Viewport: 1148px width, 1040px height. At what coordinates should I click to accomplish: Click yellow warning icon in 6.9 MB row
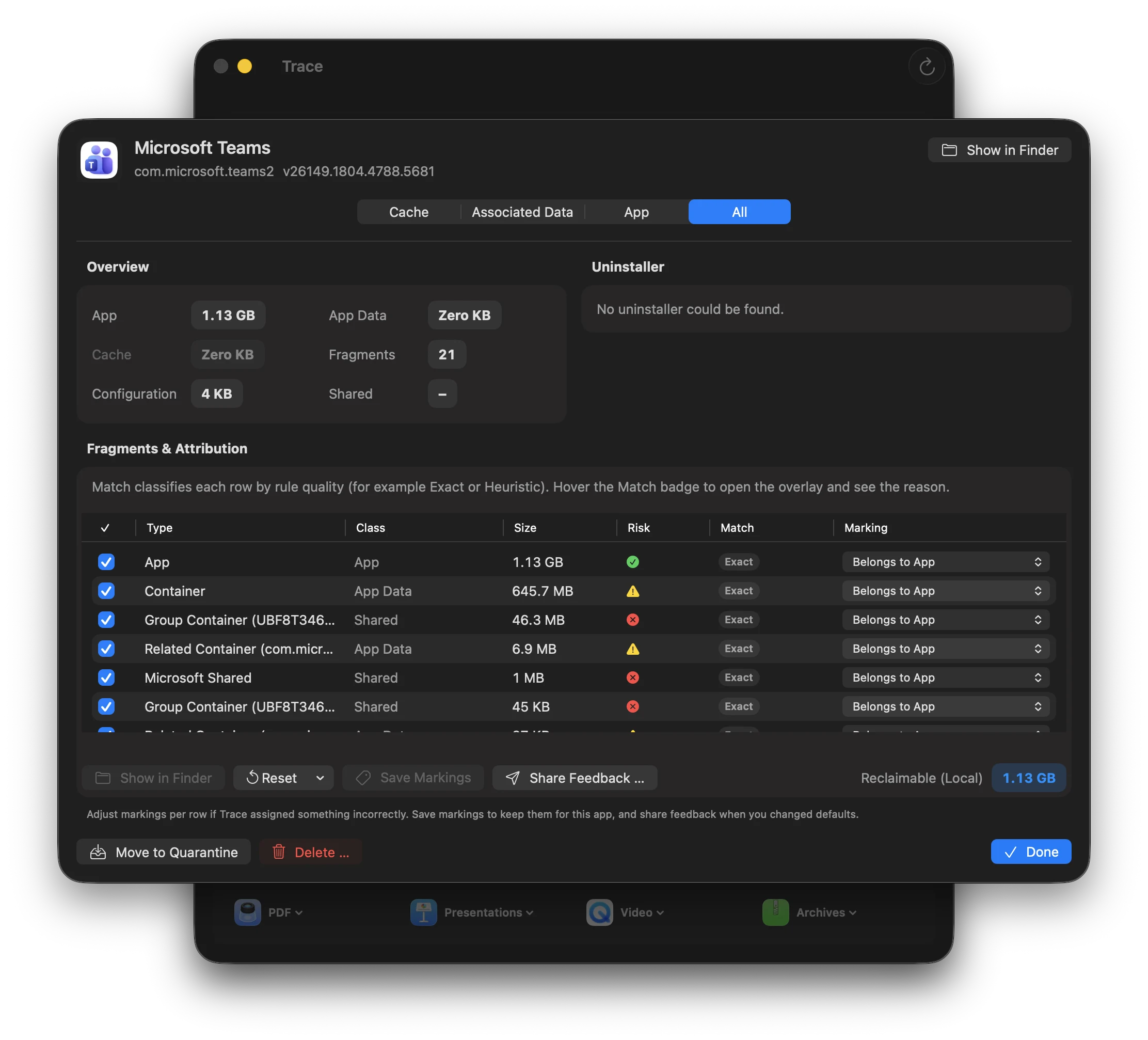coord(633,649)
